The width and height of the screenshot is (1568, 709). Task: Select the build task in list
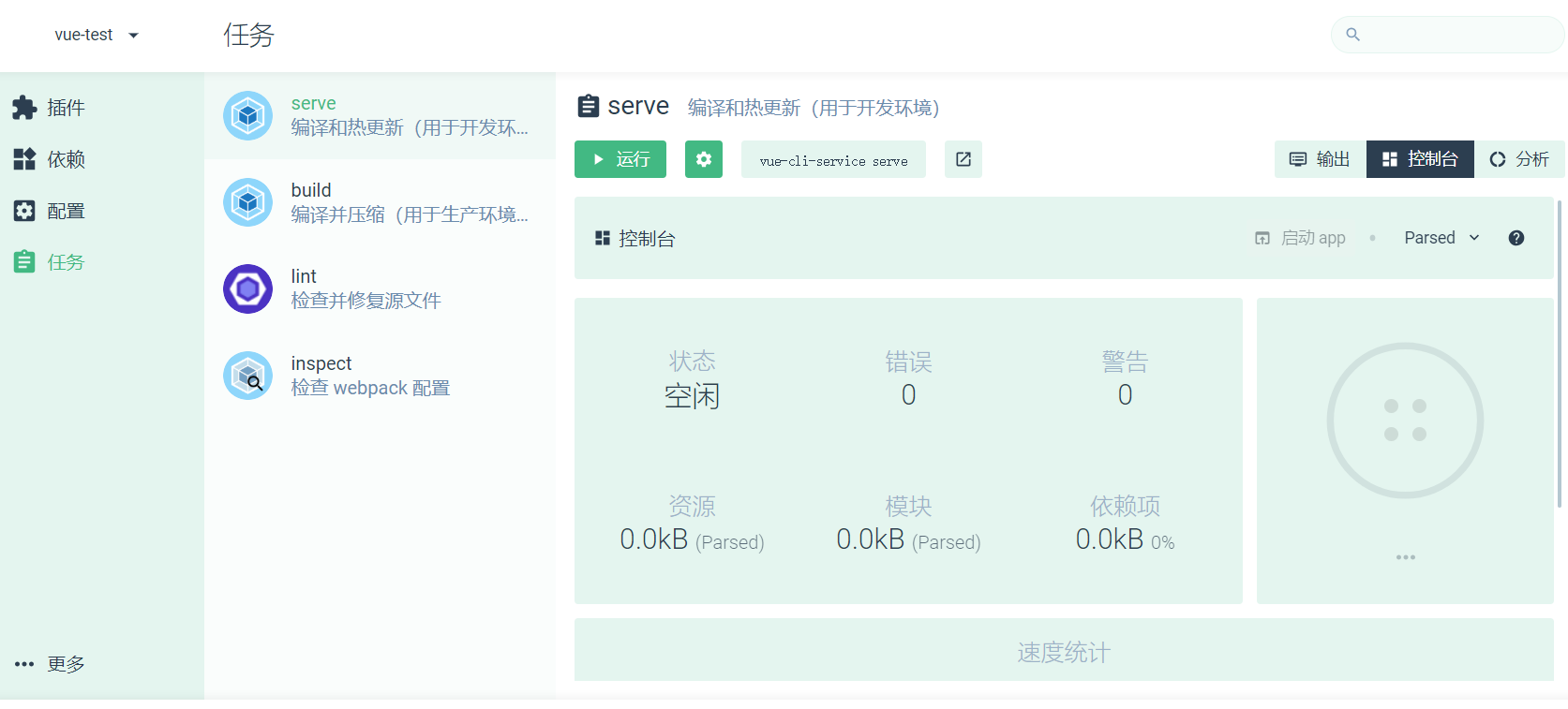coord(380,202)
